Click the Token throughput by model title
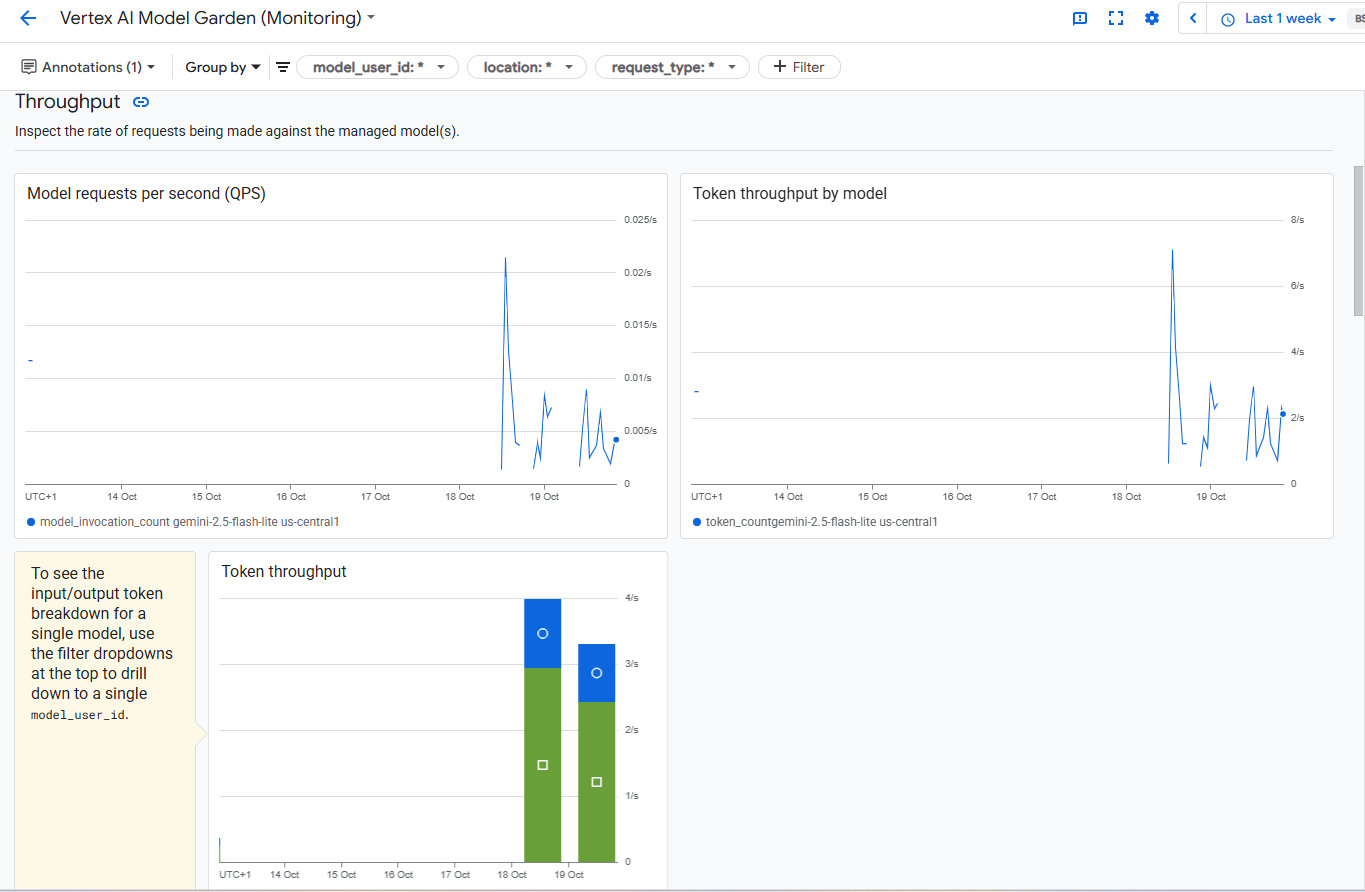This screenshot has height=892, width=1365. 790,194
